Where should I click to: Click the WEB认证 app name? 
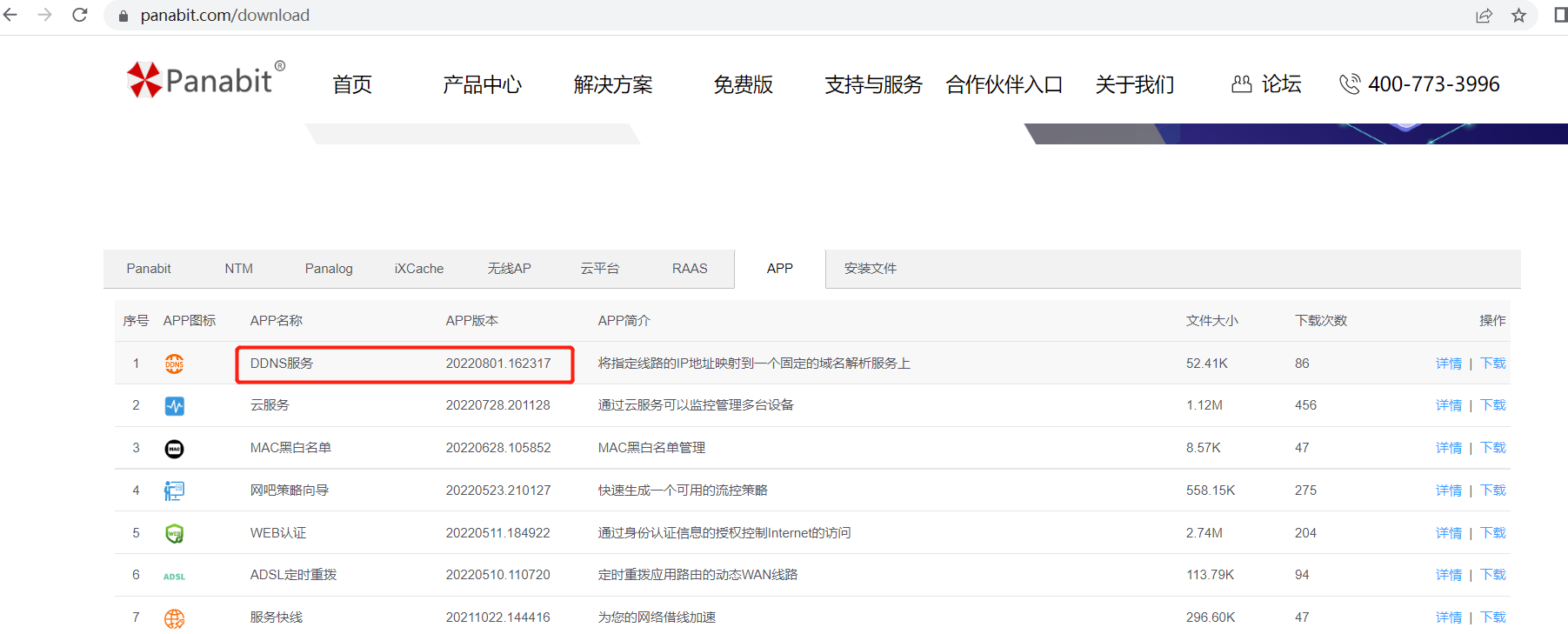click(x=278, y=533)
